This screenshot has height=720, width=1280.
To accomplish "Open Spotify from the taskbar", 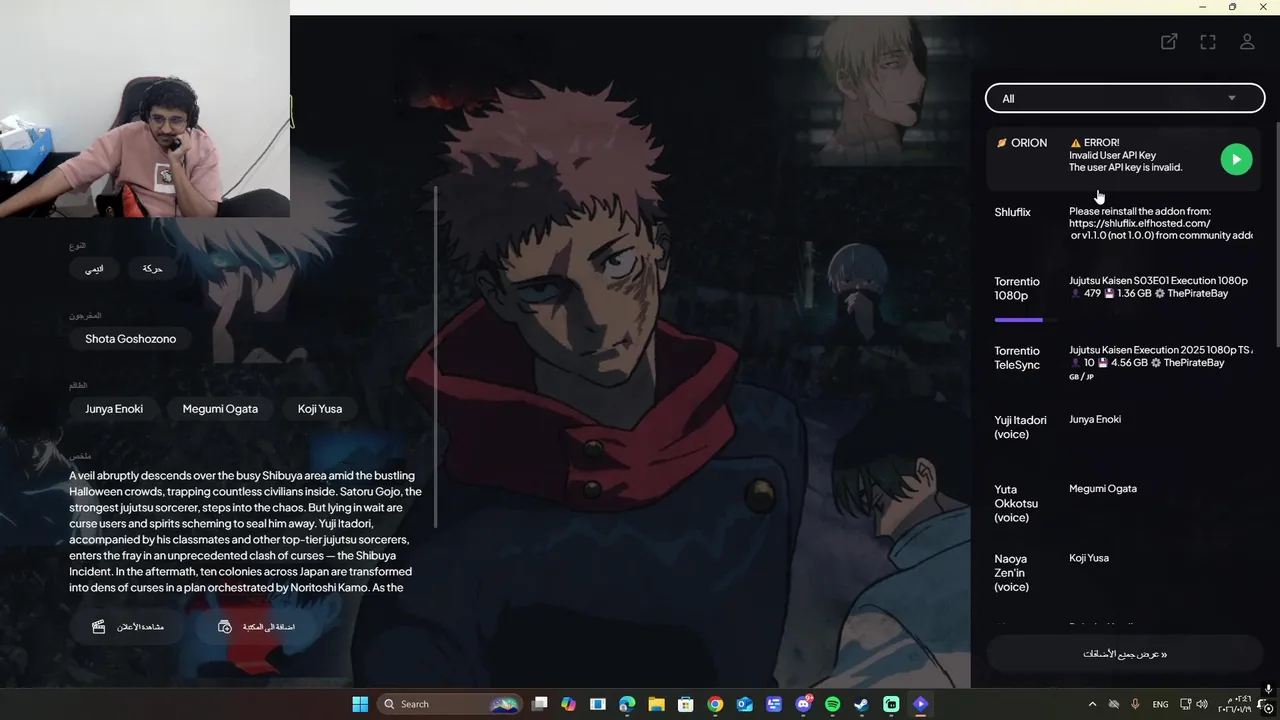I will pos(832,704).
